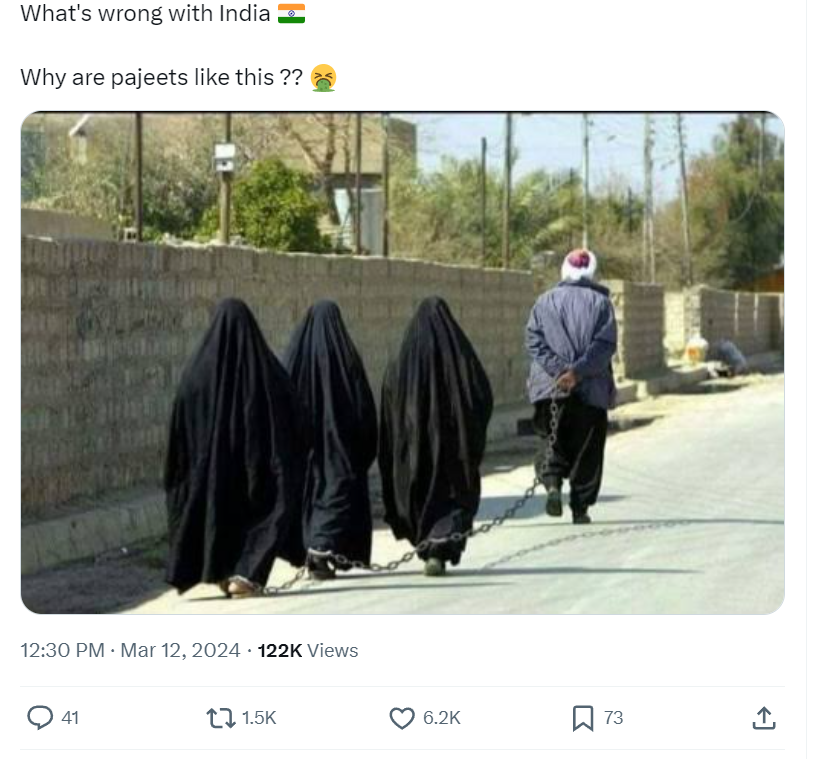817x759 pixels.
Task: Click the India flag emoji
Action: [291, 14]
